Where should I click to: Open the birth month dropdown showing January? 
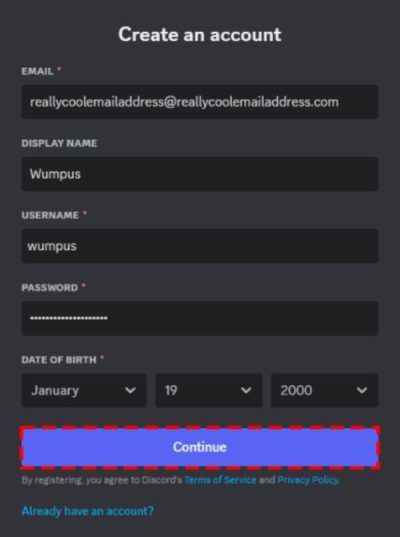click(x=84, y=390)
